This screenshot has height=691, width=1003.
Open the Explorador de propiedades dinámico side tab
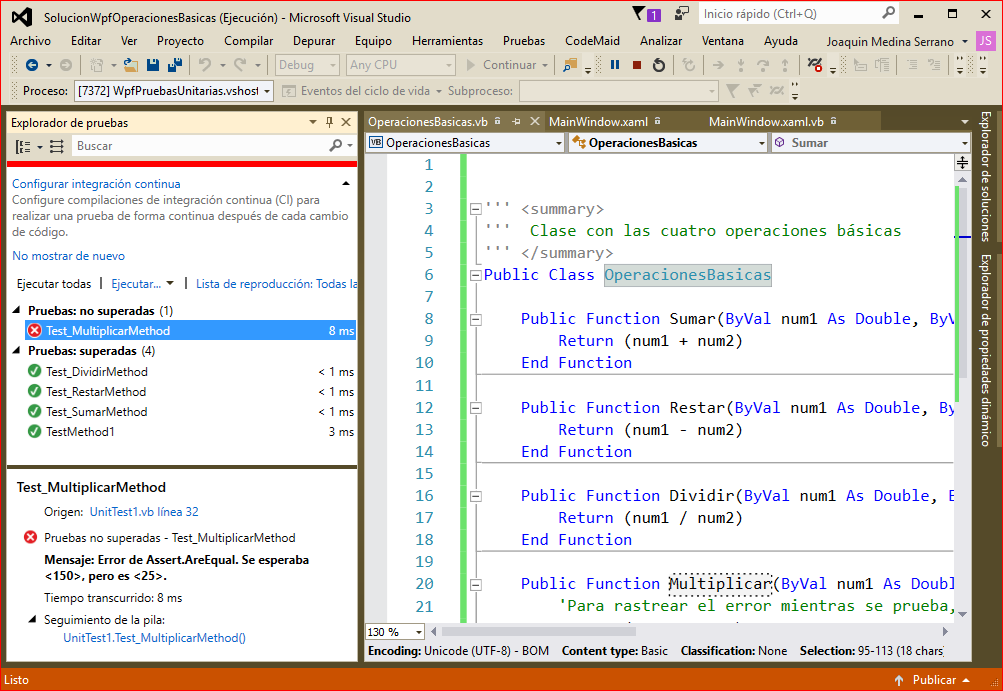[986, 350]
